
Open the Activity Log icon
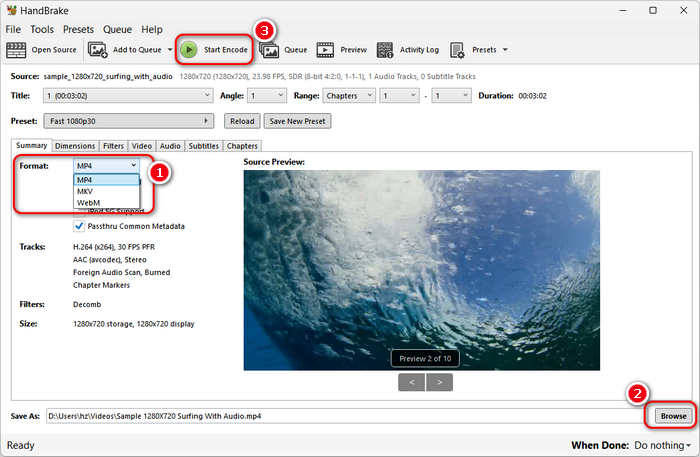click(x=385, y=50)
